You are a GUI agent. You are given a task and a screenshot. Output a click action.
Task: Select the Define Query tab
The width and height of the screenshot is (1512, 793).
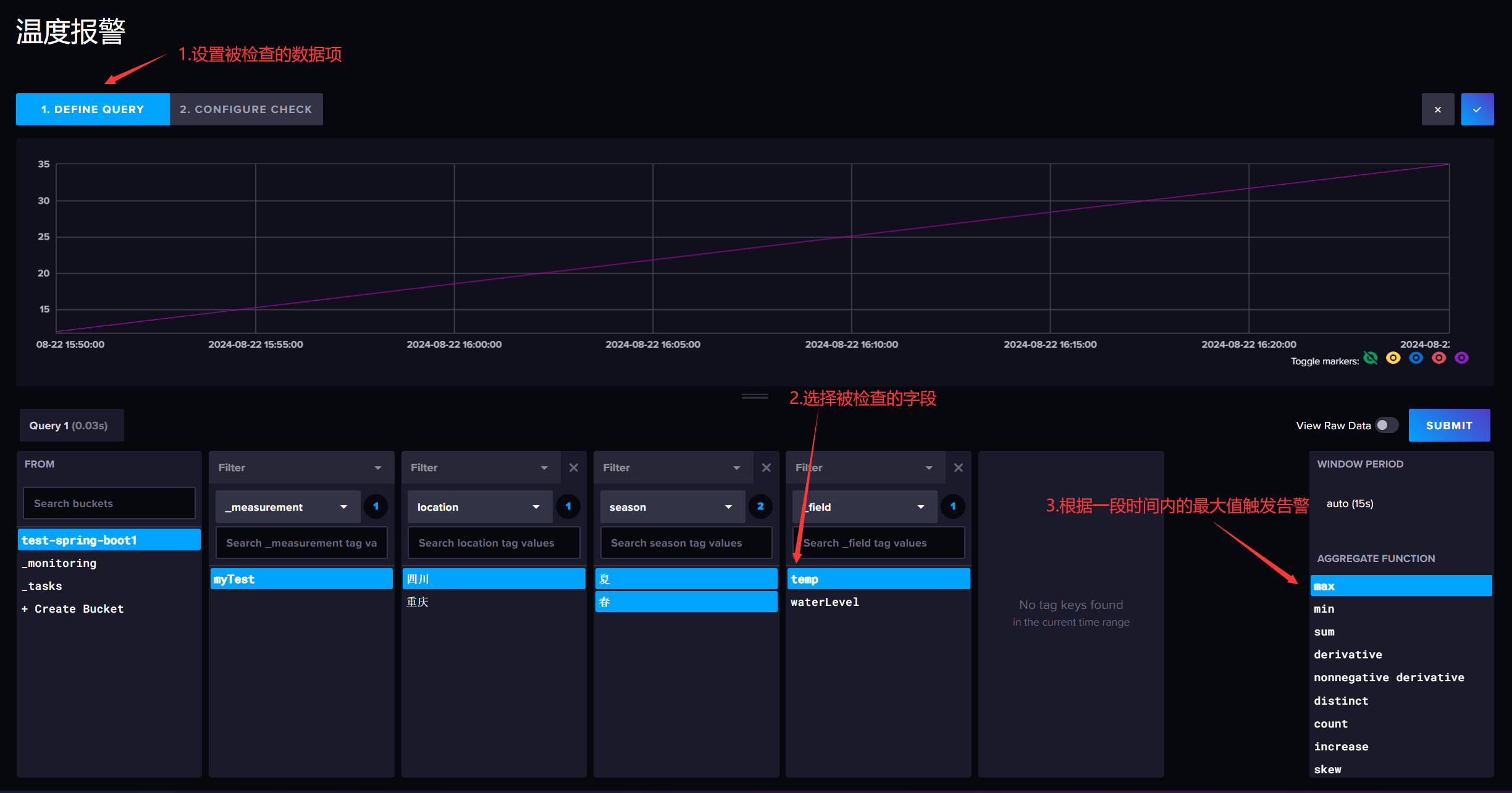click(x=93, y=109)
